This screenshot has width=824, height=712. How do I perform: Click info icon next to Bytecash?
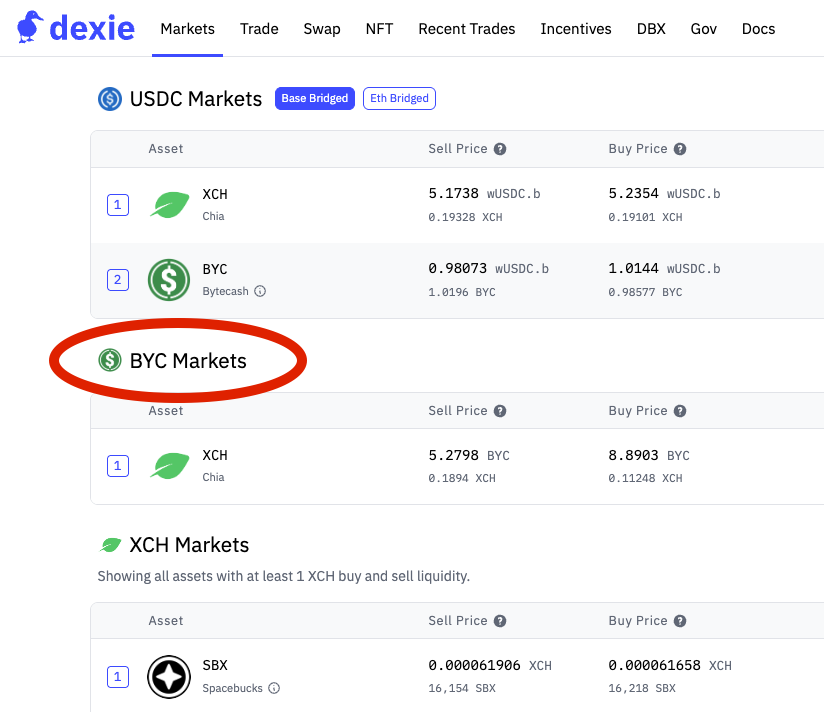tap(260, 291)
